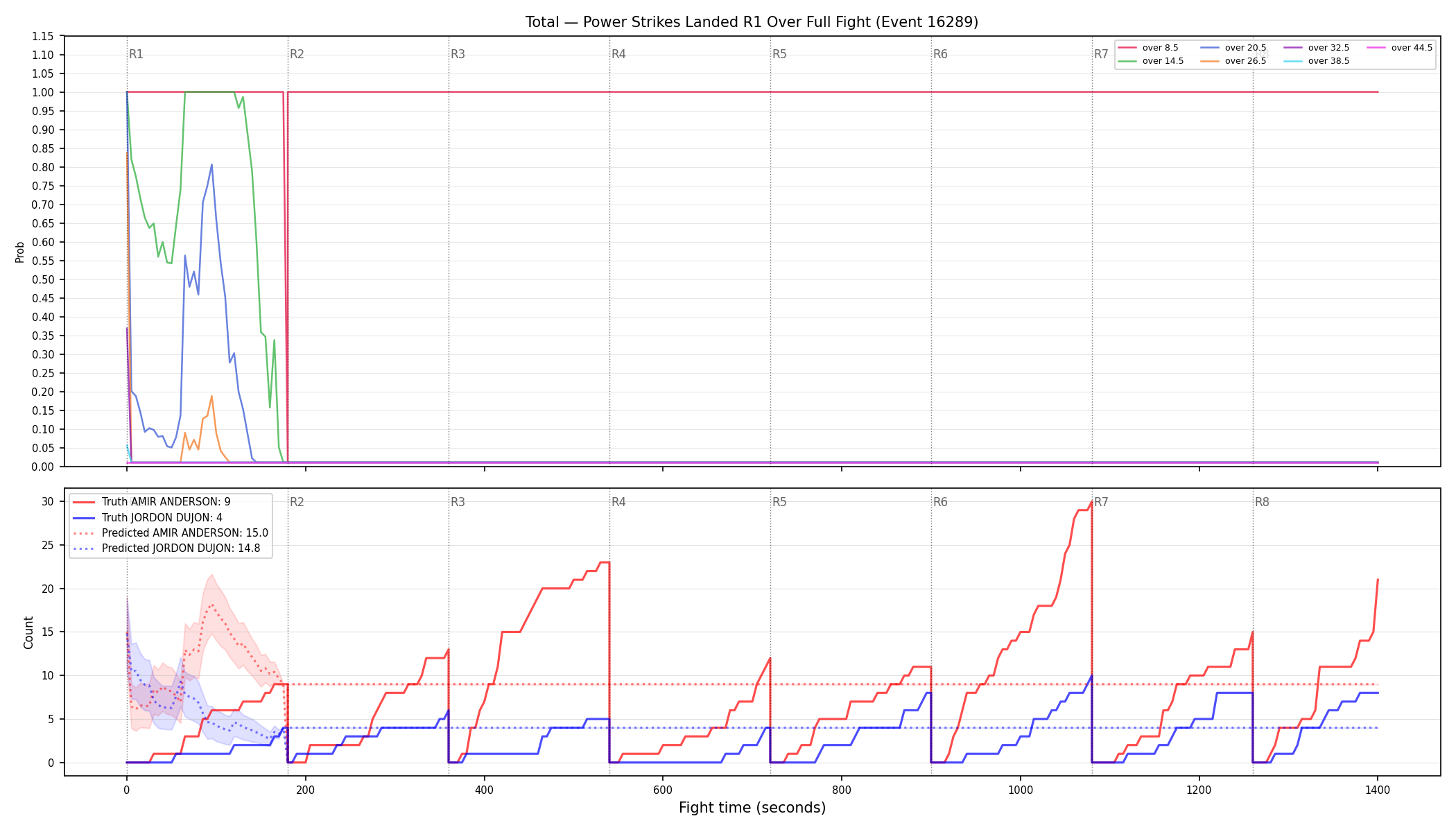Click the R5 round label in the probability chart

779,54
